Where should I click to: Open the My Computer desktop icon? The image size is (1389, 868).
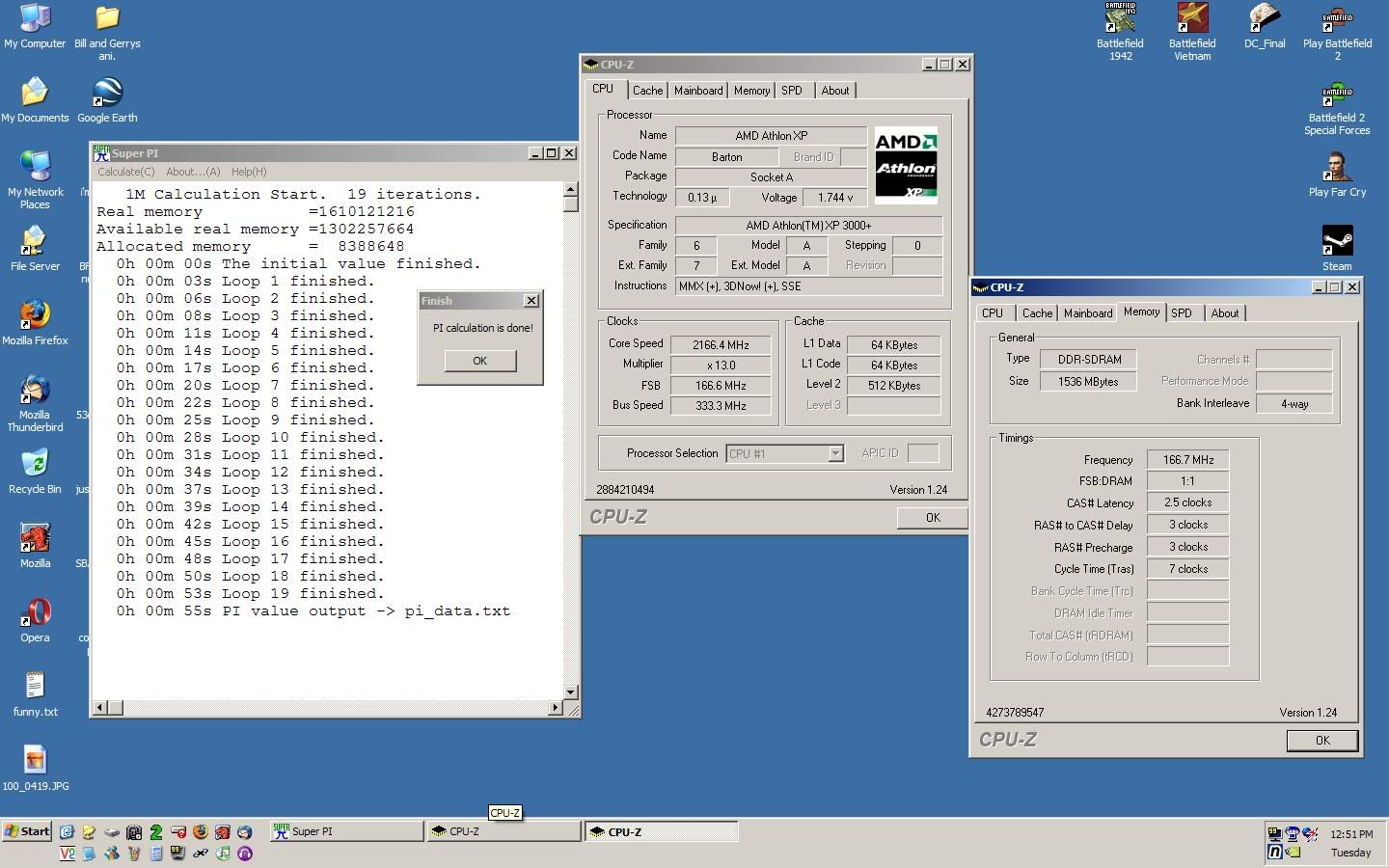35,27
